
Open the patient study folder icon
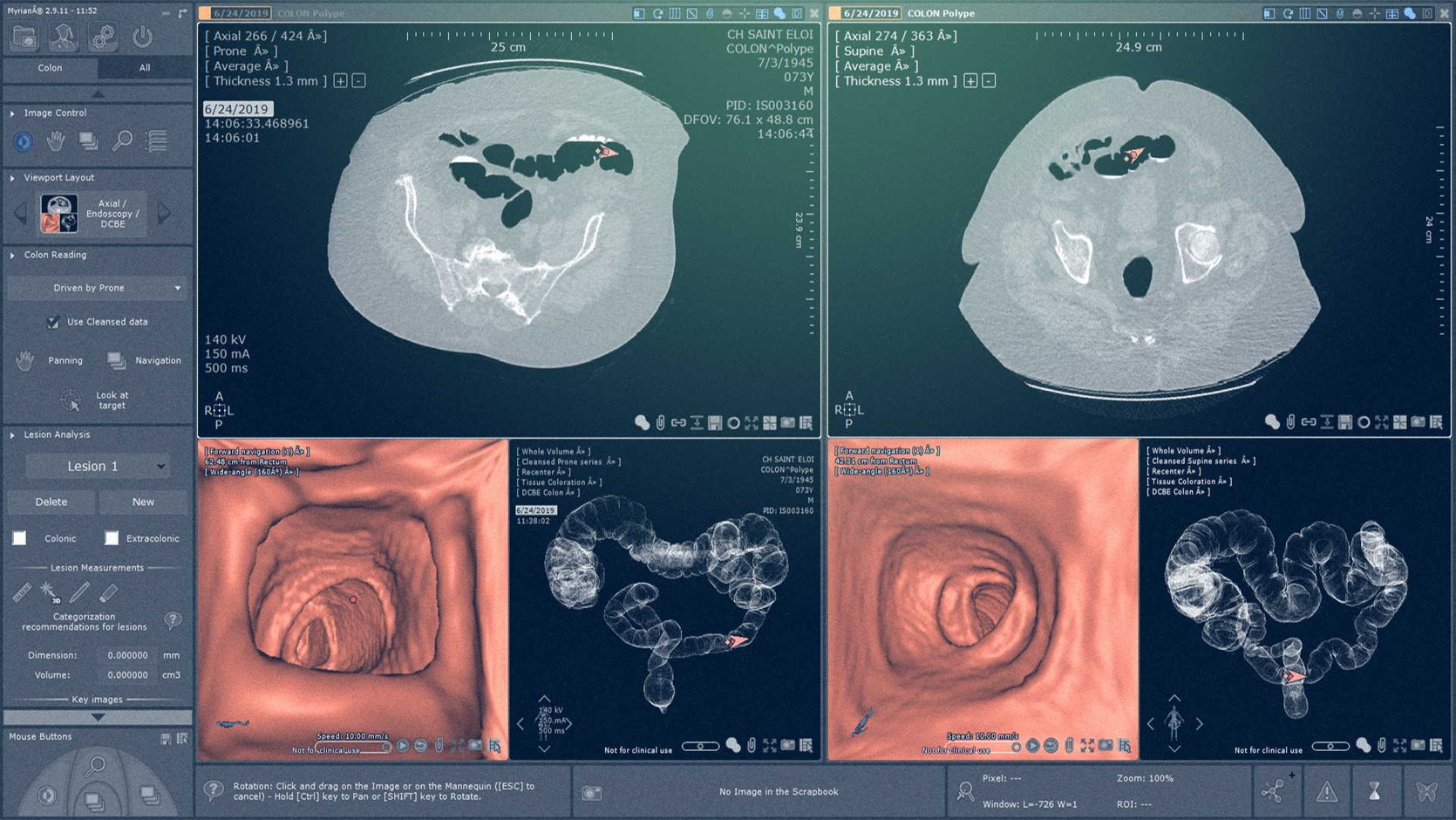[x=24, y=37]
